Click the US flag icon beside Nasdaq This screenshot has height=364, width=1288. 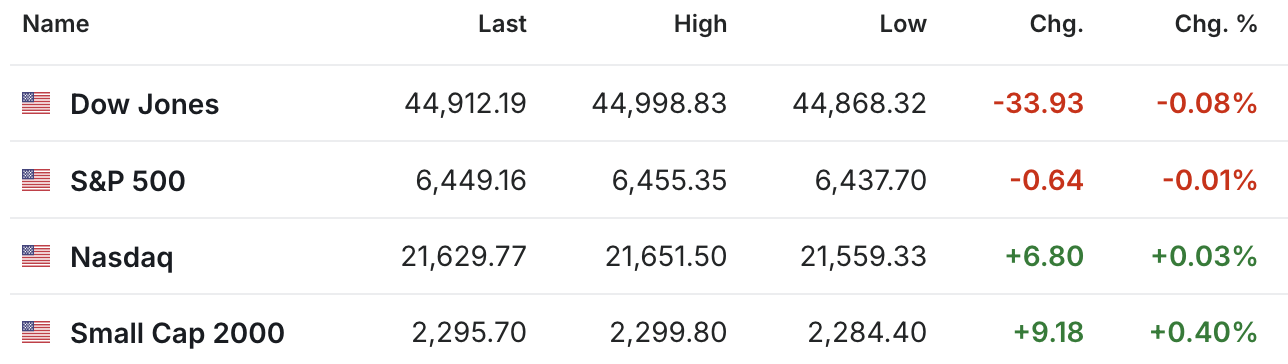click(36, 257)
